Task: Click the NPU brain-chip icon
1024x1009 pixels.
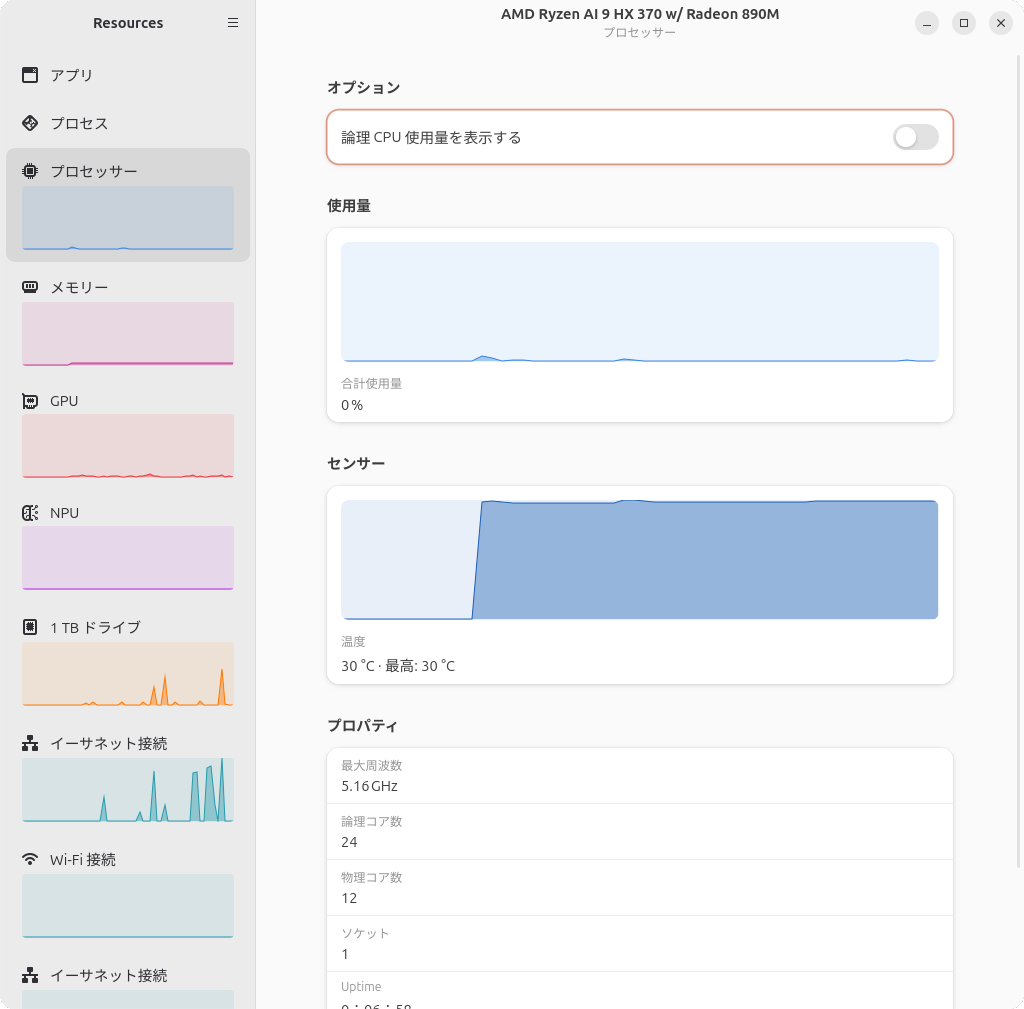Action: point(30,513)
